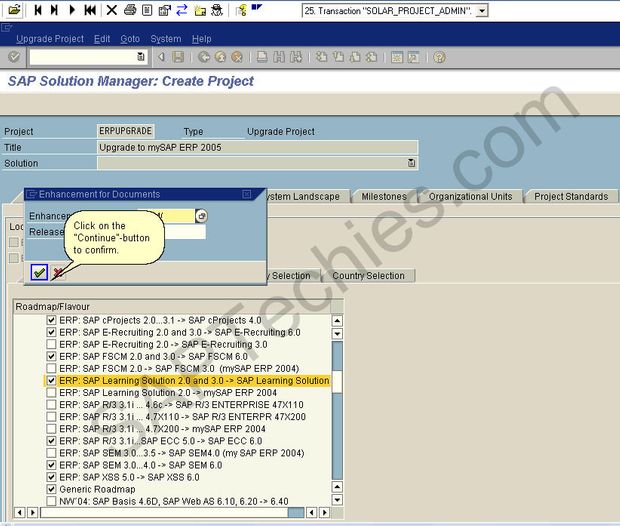The width and height of the screenshot is (620, 526).
Task: Open the Upgrade Project menu
Action: 50,39
